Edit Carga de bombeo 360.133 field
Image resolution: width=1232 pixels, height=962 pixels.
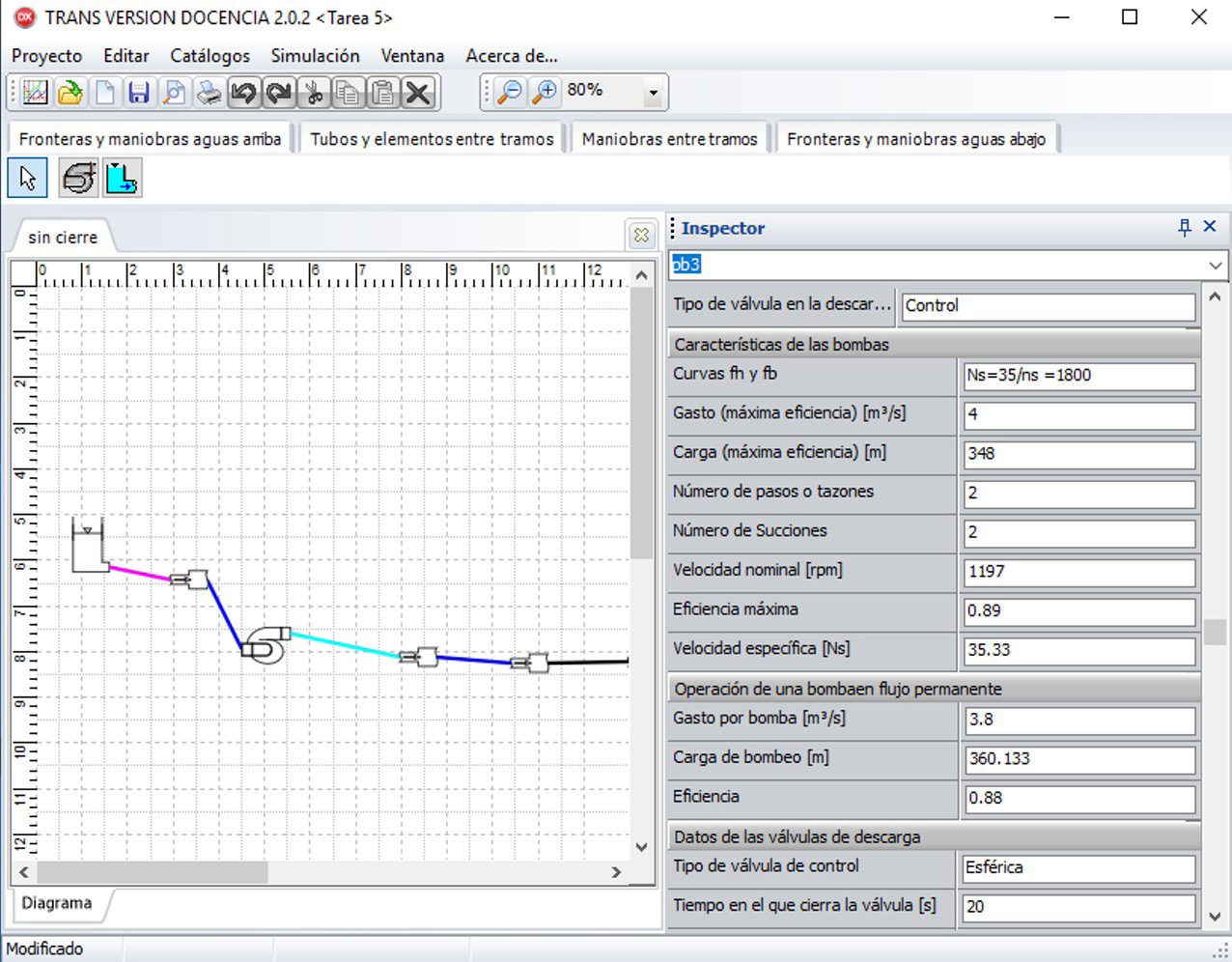pyautogui.click(x=1079, y=759)
